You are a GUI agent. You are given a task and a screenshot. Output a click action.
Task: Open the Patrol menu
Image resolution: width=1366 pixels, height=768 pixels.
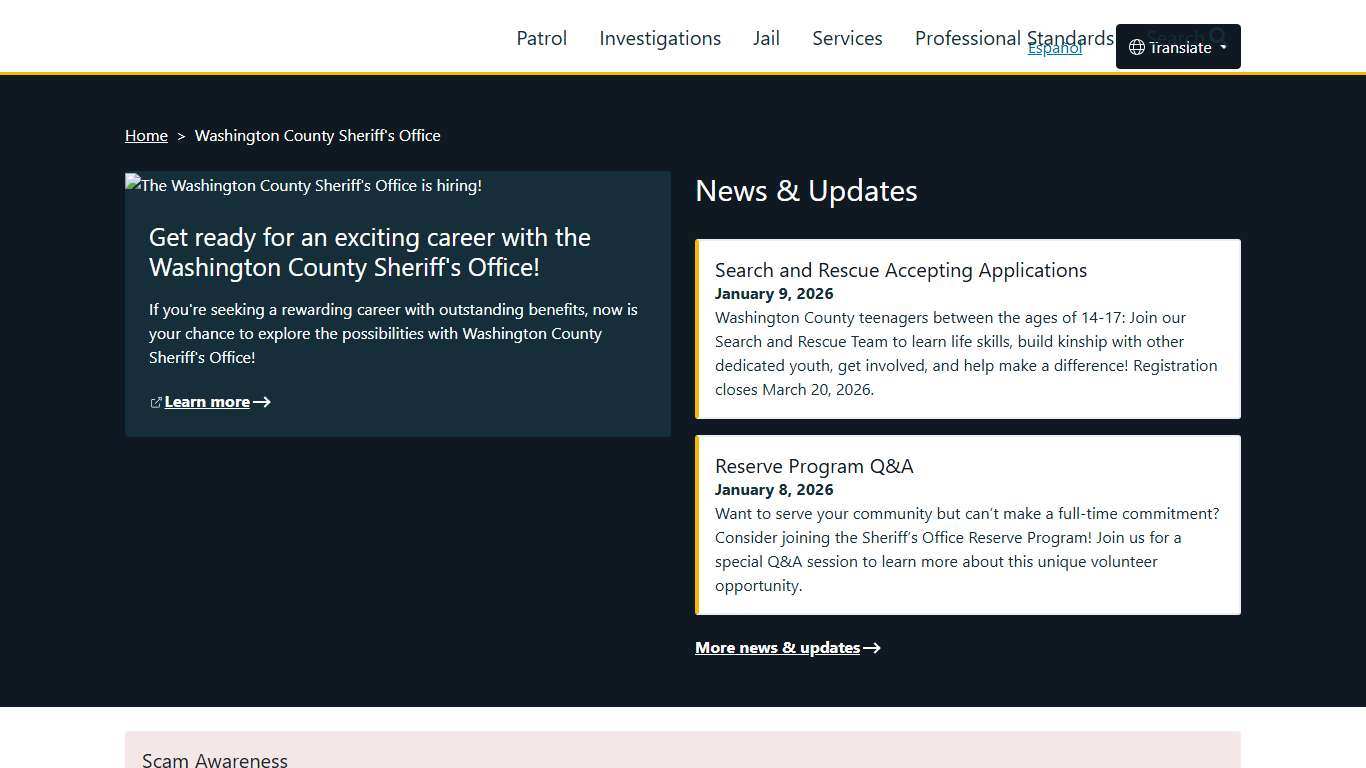point(541,38)
